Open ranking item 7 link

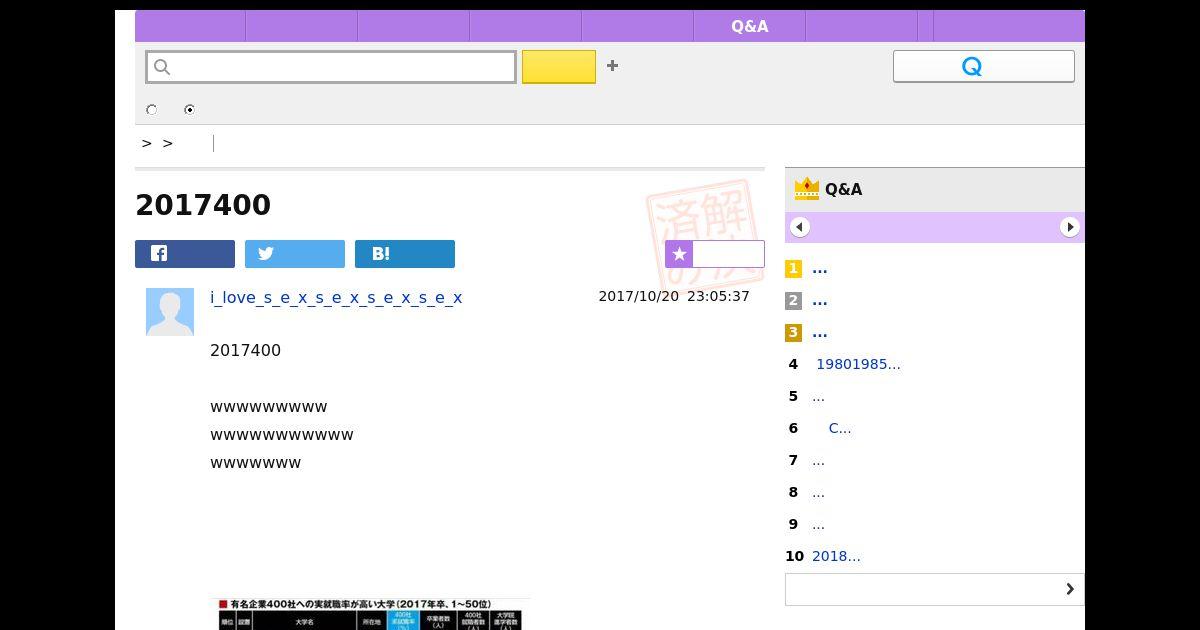pyautogui.click(x=818, y=461)
